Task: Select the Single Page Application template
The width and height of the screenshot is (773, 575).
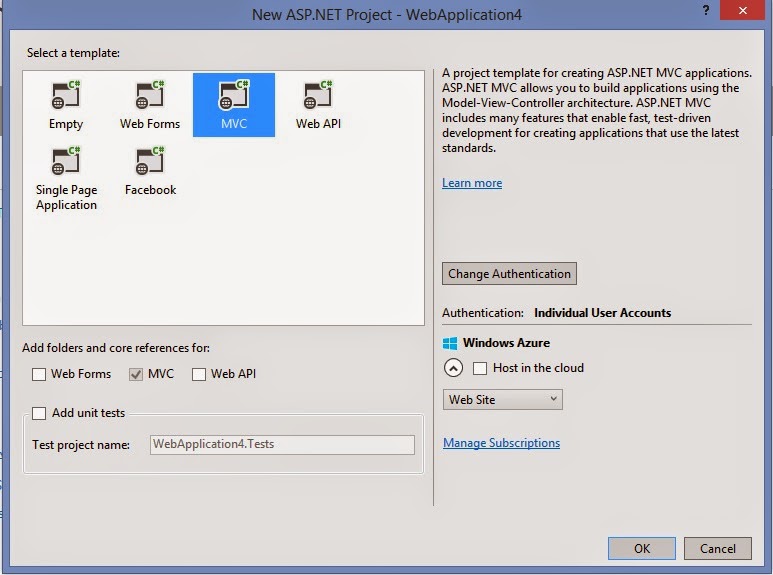Action: pos(66,179)
